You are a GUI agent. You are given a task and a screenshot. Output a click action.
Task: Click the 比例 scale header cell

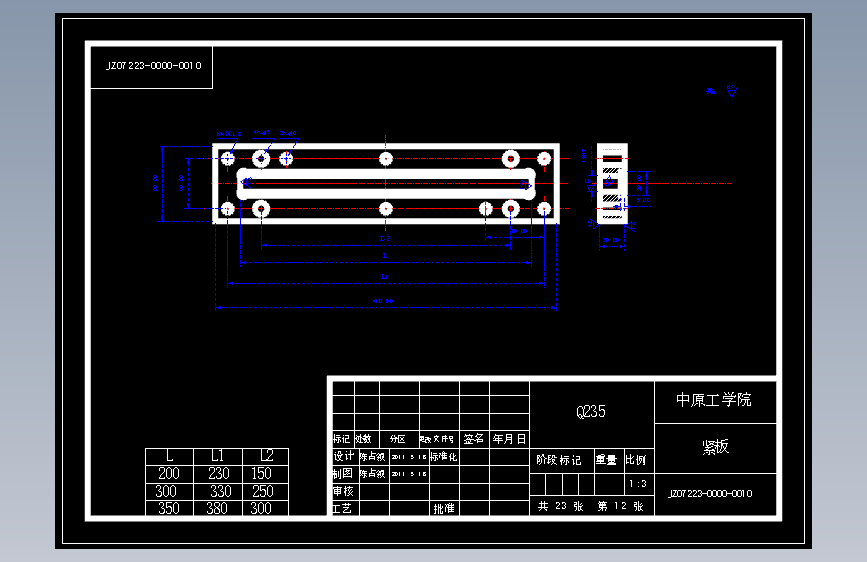tap(636, 460)
